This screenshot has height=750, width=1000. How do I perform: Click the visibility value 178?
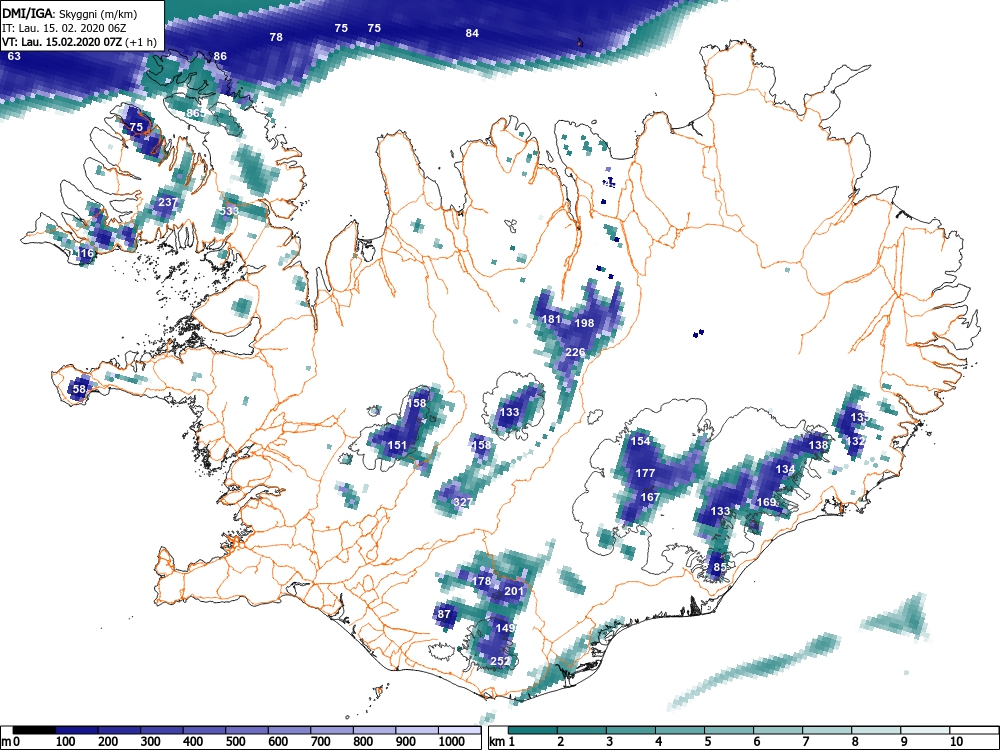(482, 581)
